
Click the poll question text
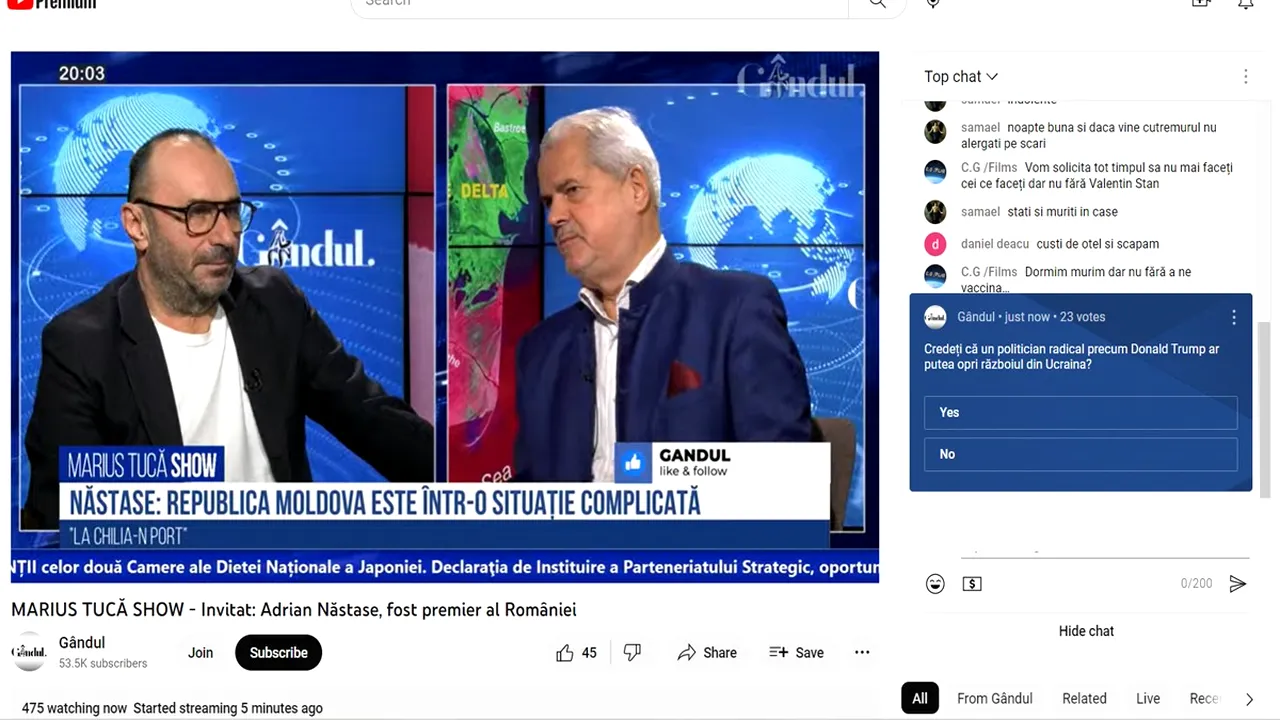(1072, 357)
